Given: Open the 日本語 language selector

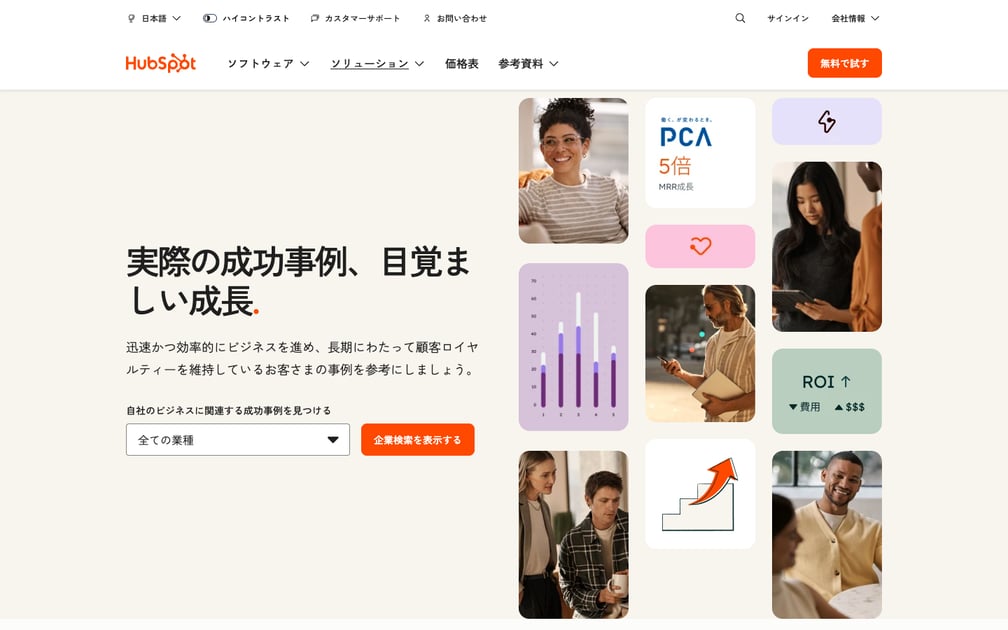Looking at the screenshot, I should (x=161, y=19).
